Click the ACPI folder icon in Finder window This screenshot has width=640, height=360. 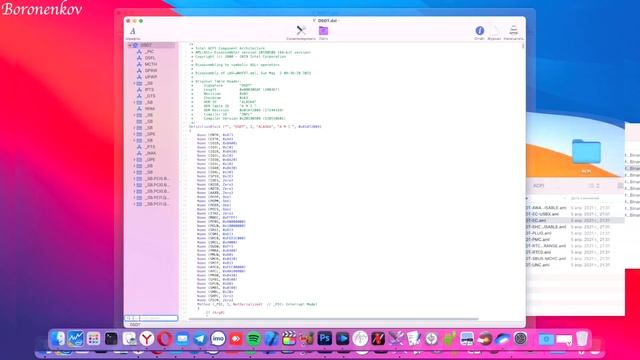point(586,152)
